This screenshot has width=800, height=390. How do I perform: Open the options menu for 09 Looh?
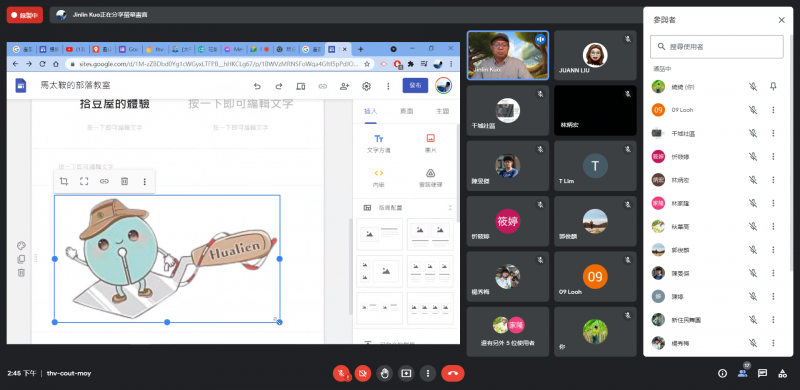pyautogui.click(x=773, y=110)
